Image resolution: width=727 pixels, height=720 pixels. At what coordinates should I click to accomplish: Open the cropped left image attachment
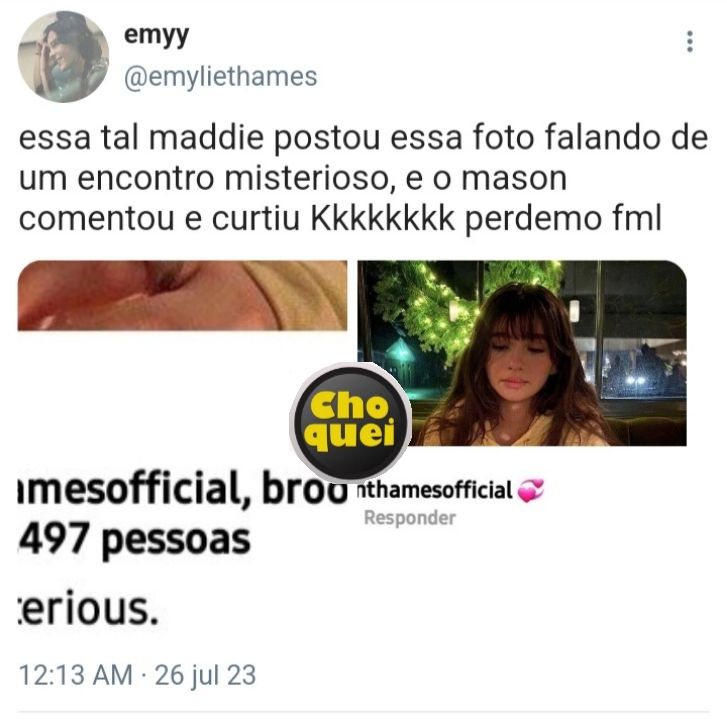pos(182,295)
